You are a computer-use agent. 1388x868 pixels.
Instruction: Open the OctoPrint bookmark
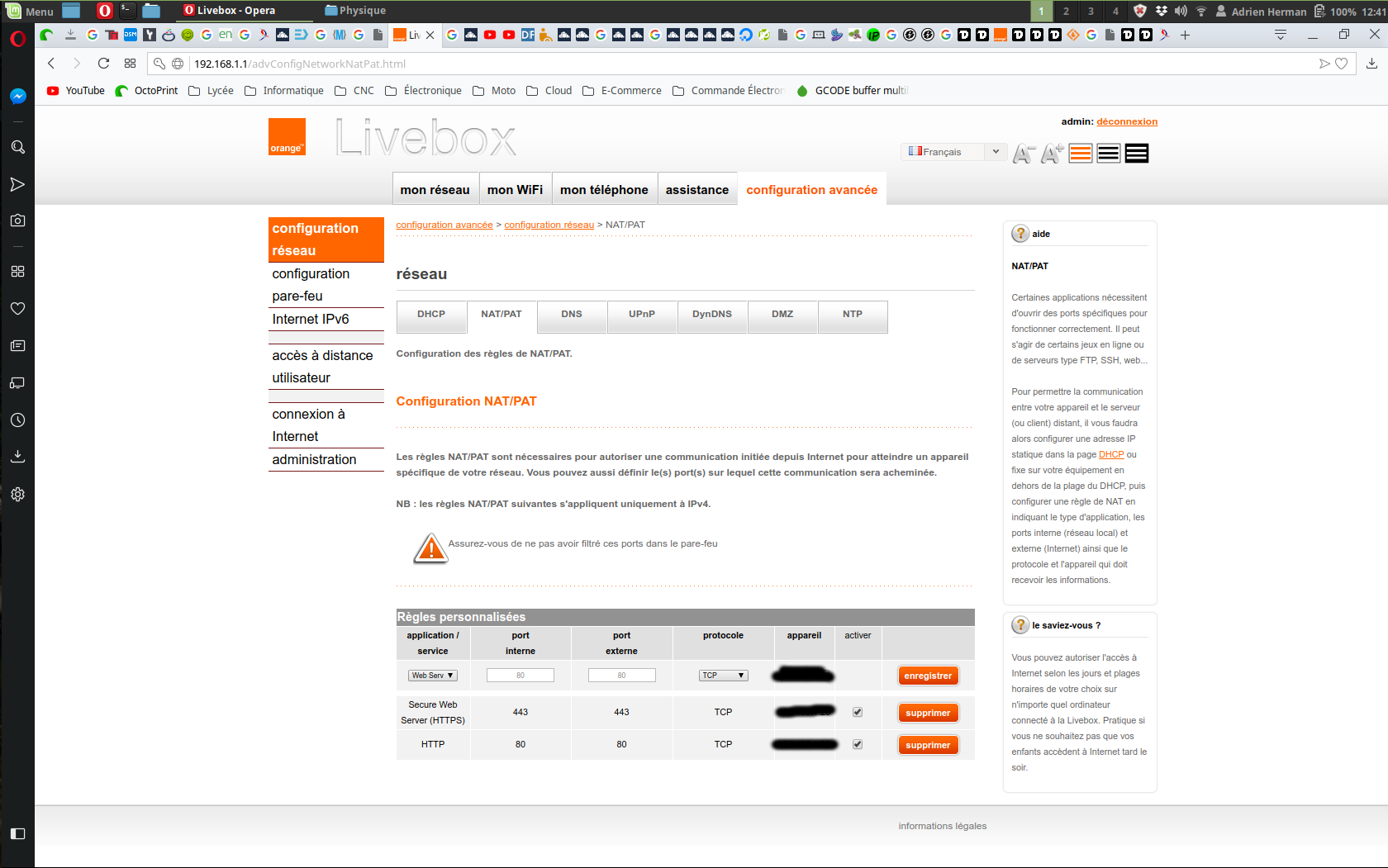point(146,91)
